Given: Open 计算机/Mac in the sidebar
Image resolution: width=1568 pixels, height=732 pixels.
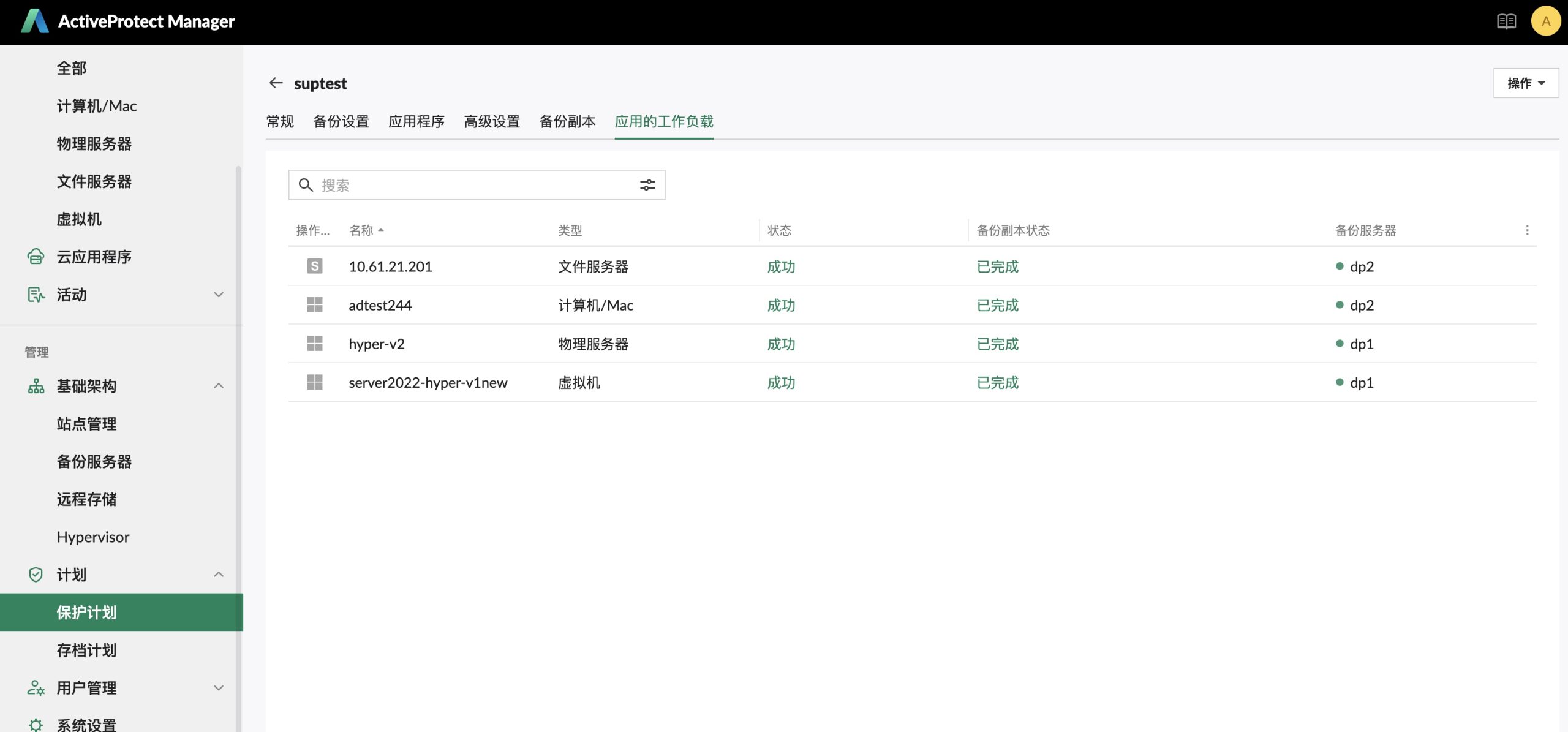Looking at the screenshot, I should 97,106.
